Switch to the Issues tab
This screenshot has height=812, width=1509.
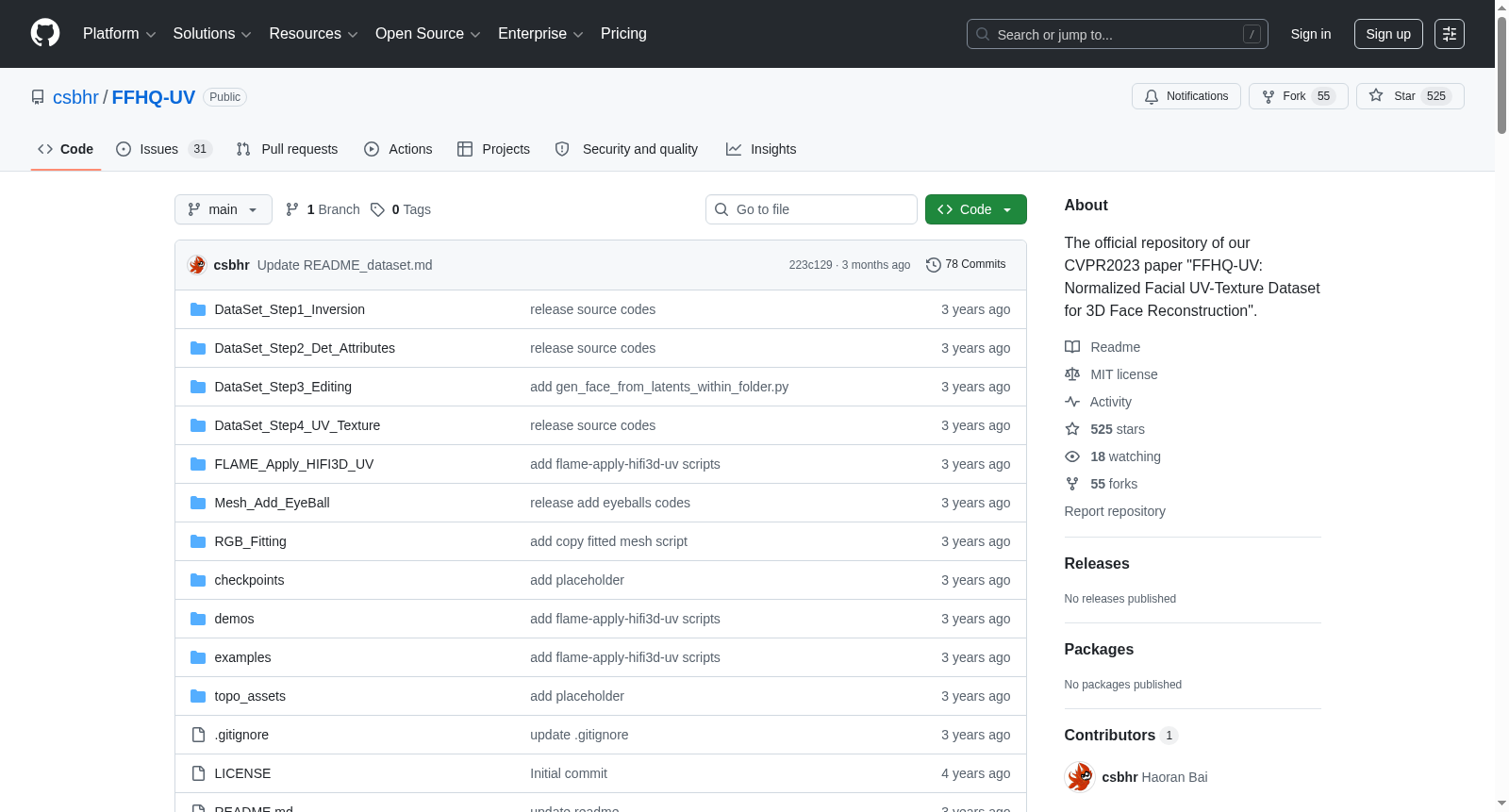click(164, 149)
